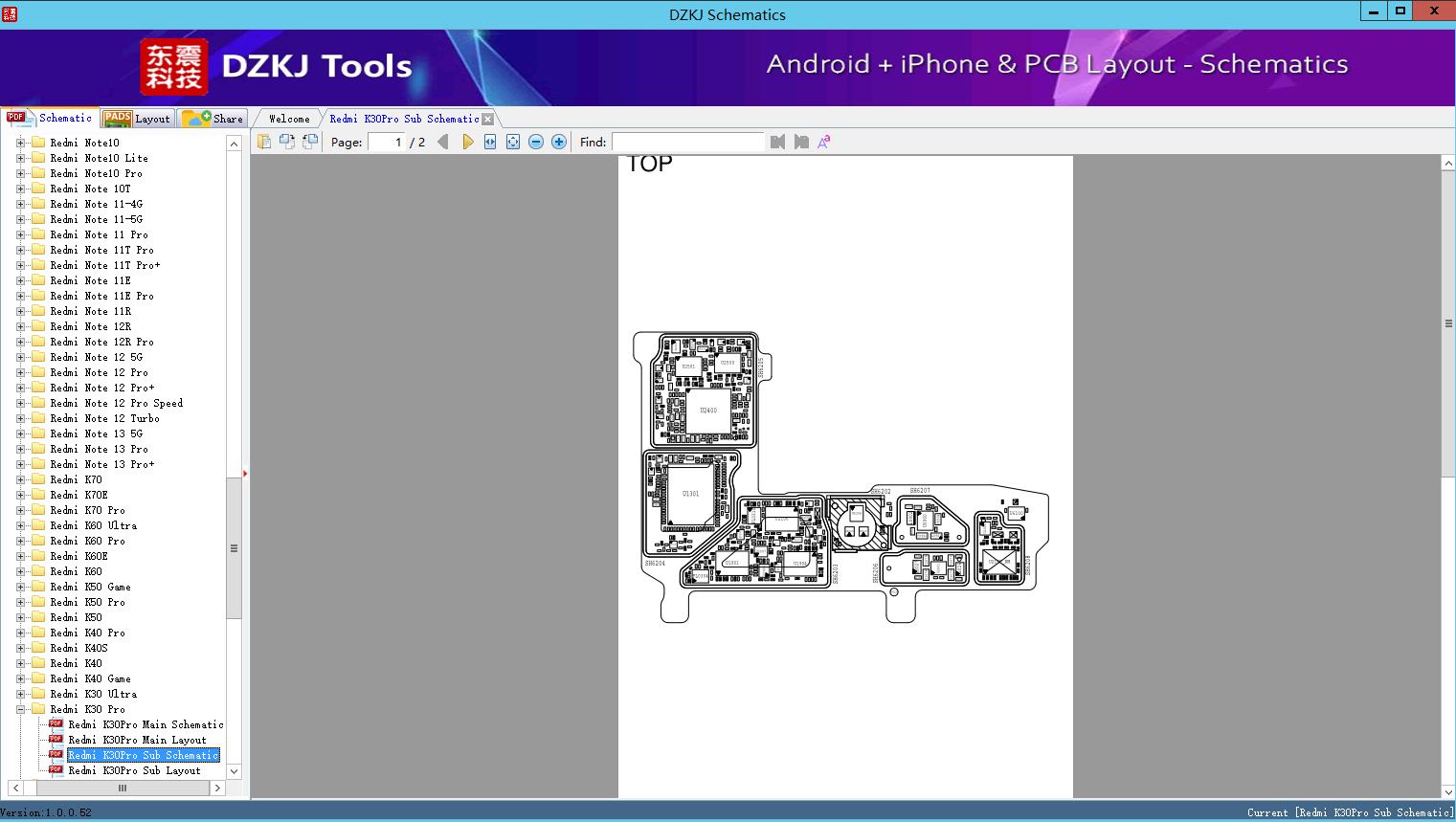The height and width of the screenshot is (822, 1456).
Task: Click the folder icon beside Redmi K70
Action: [x=38, y=479]
